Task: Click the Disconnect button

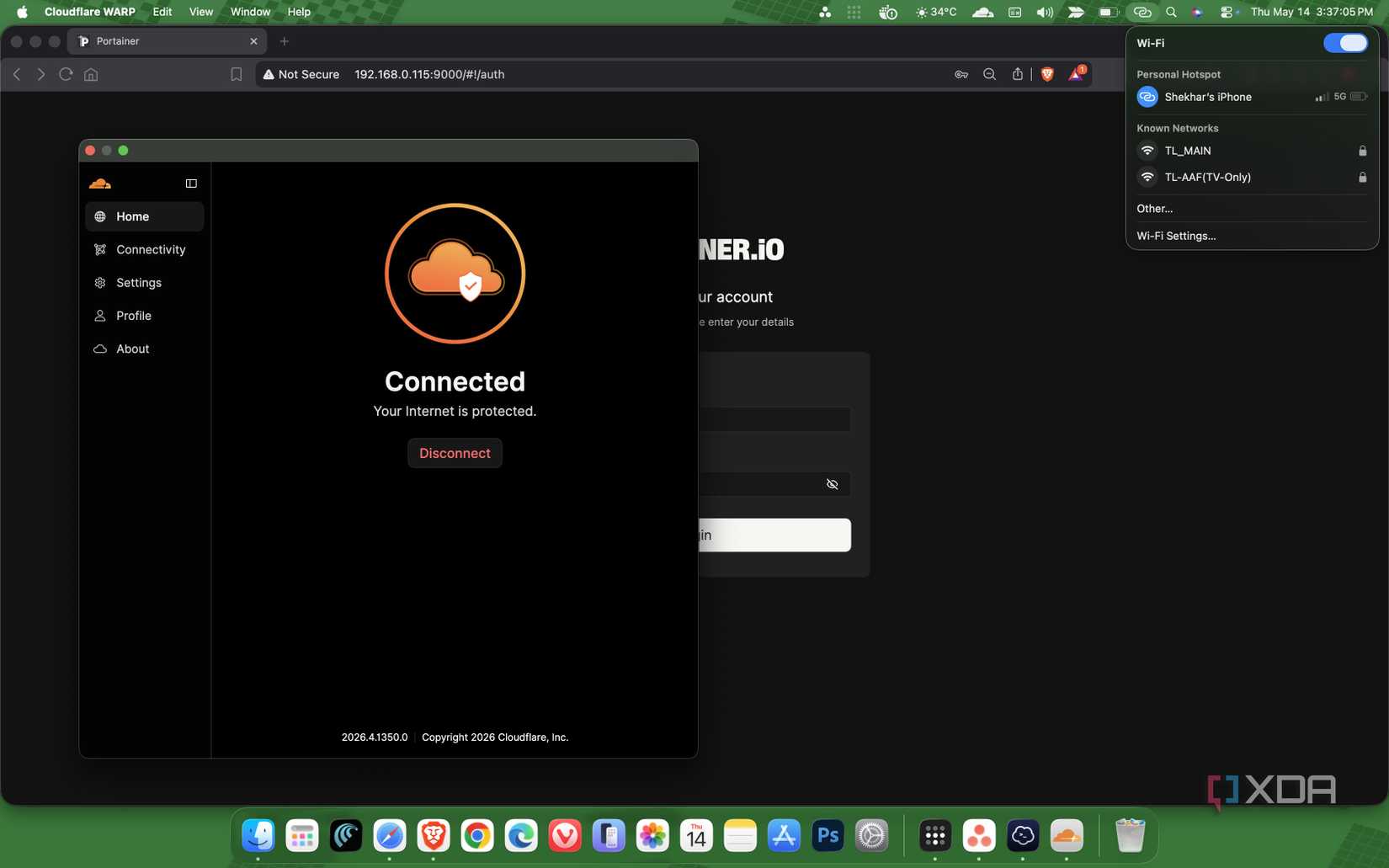Action: [x=455, y=453]
